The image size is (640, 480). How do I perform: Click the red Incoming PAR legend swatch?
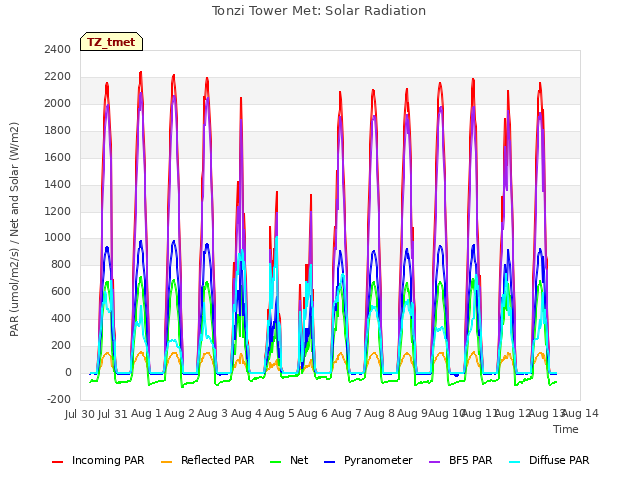pos(58,462)
